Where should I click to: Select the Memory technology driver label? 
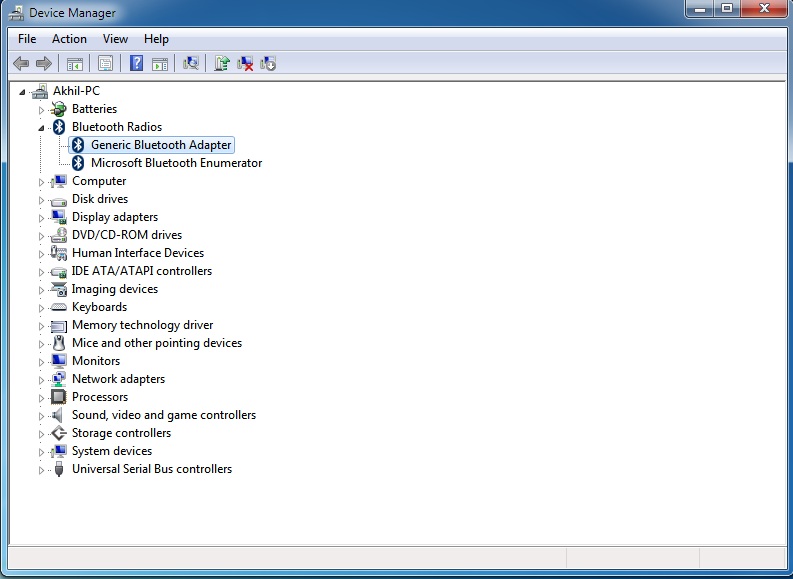(143, 325)
